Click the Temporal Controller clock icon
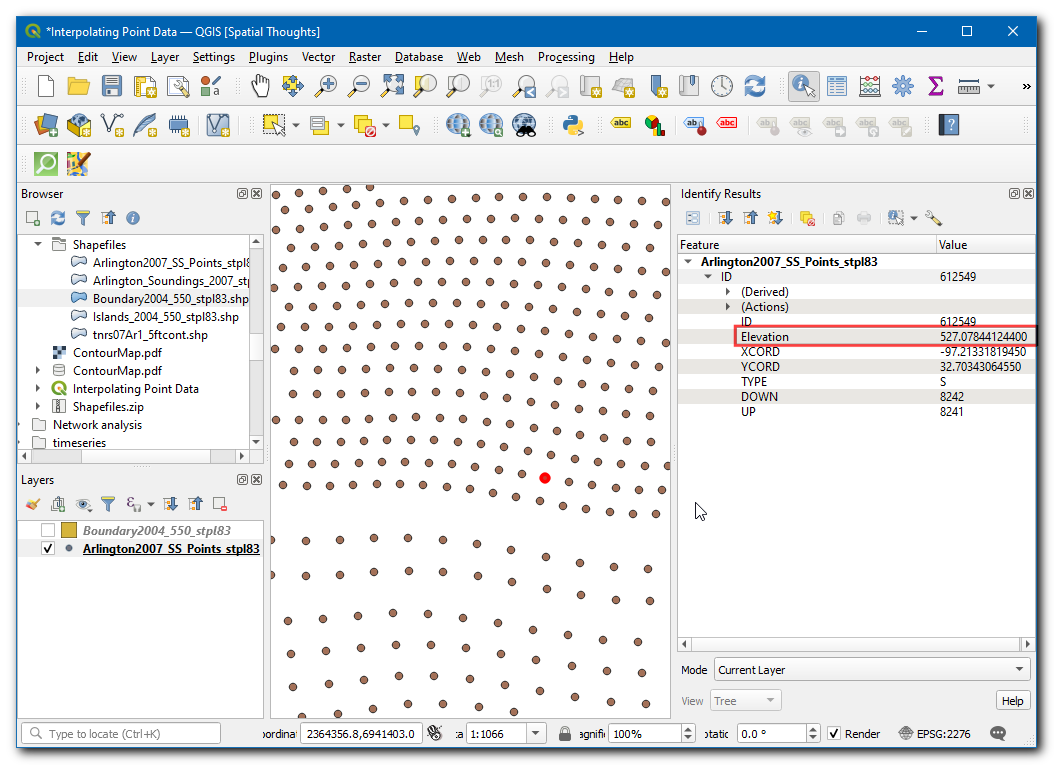1054x765 pixels. point(721,87)
